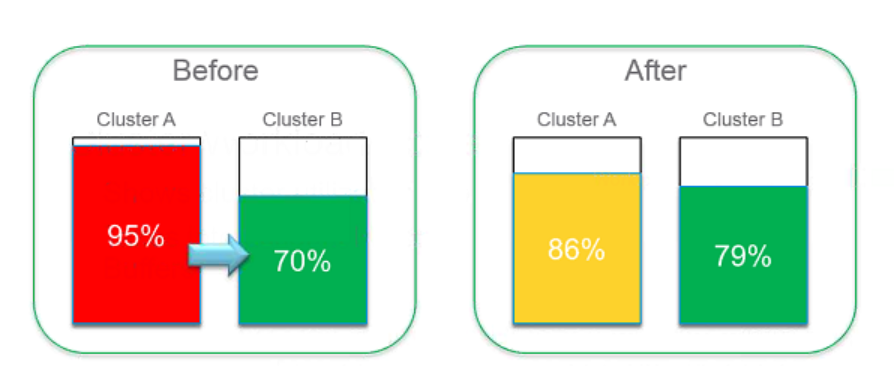
Task: Click the Cluster B label under Before
Action: point(303,120)
